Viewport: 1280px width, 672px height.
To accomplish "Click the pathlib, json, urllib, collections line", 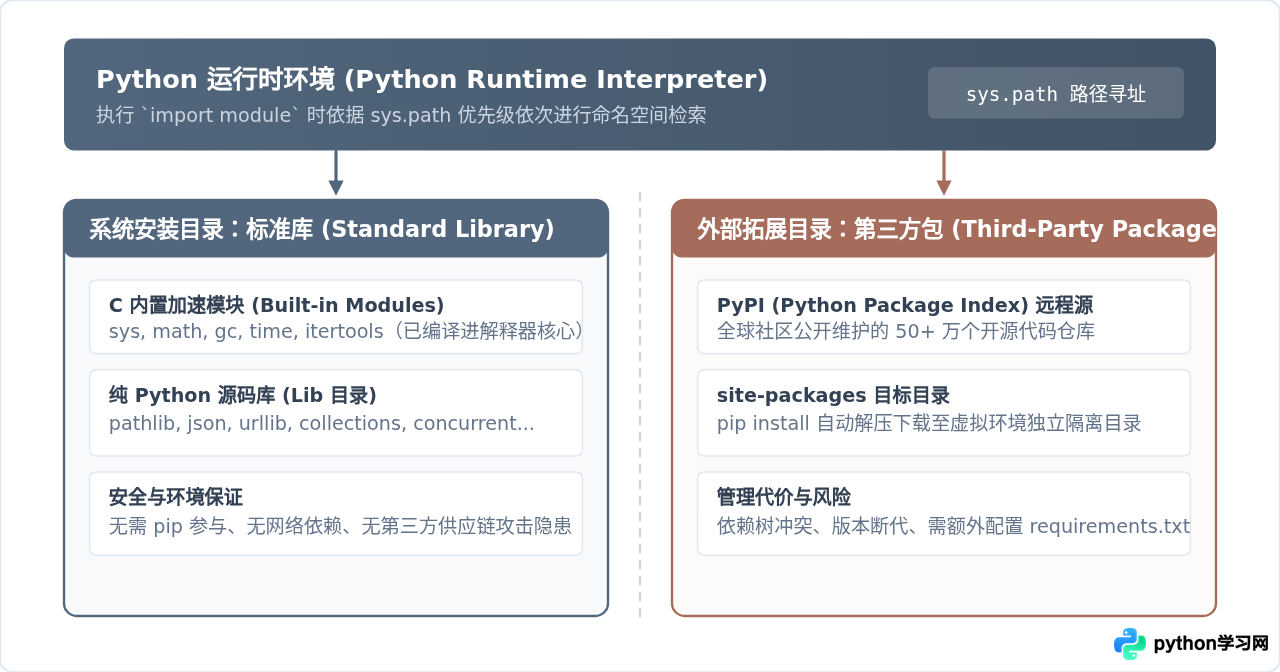I will click(322, 423).
